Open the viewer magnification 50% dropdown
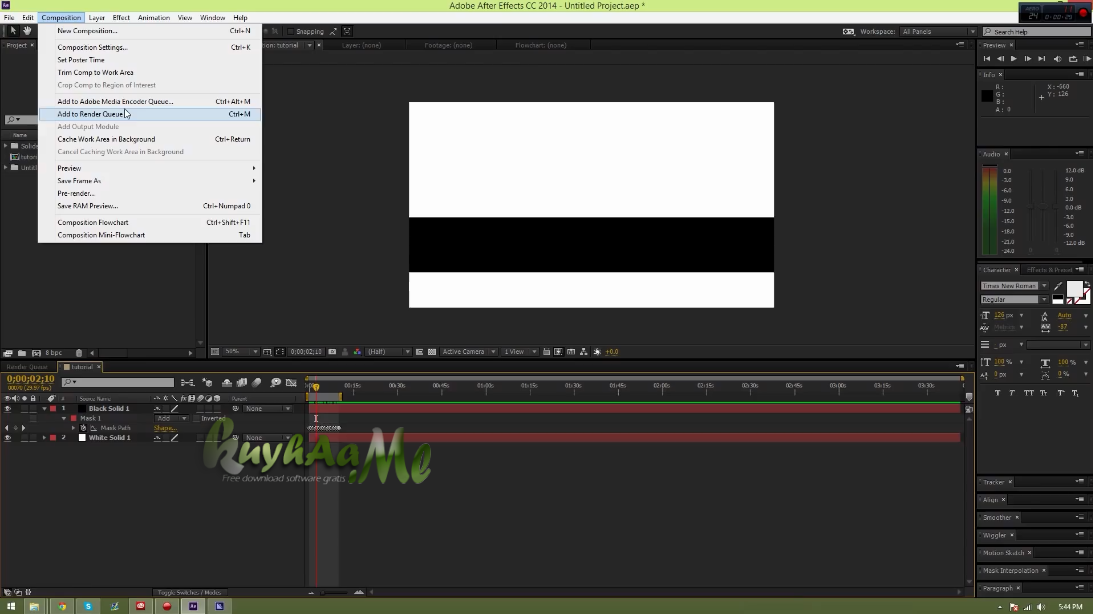Viewport: 1093px width, 614px height. coord(241,352)
